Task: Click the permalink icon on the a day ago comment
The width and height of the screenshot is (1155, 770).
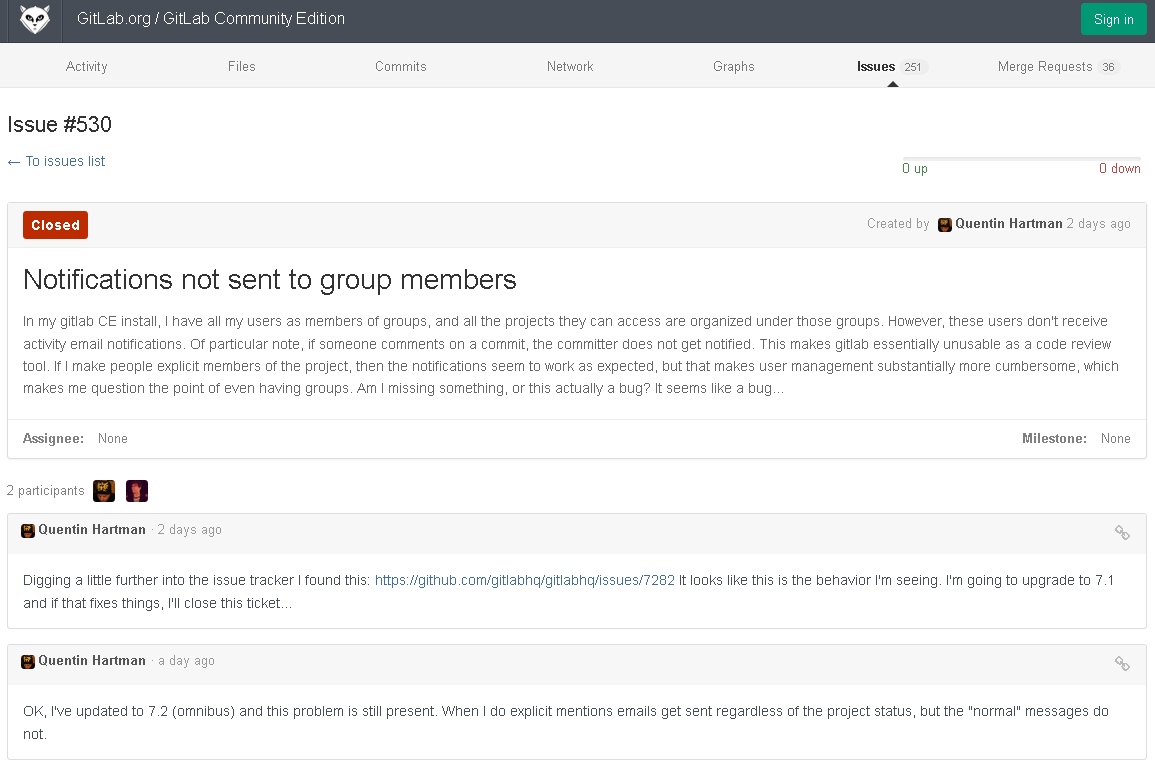Action: tap(1122, 664)
